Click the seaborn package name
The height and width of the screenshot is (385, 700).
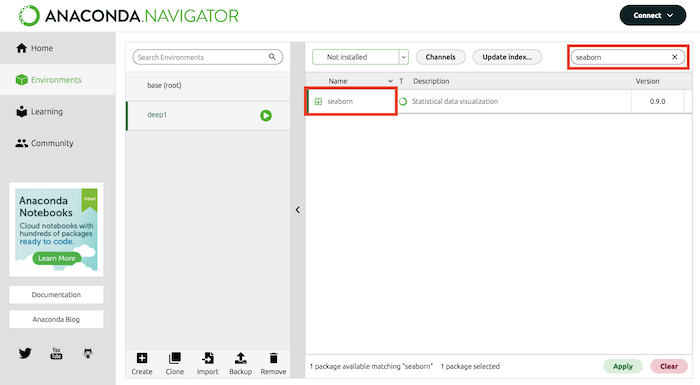point(340,101)
